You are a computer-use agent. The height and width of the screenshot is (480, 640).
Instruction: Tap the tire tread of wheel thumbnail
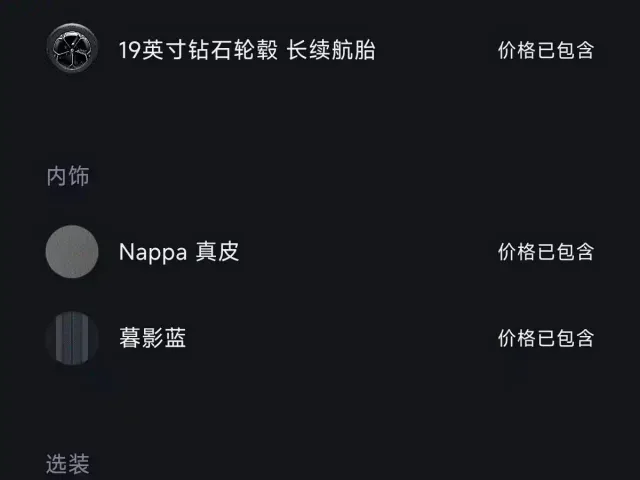pos(51,48)
